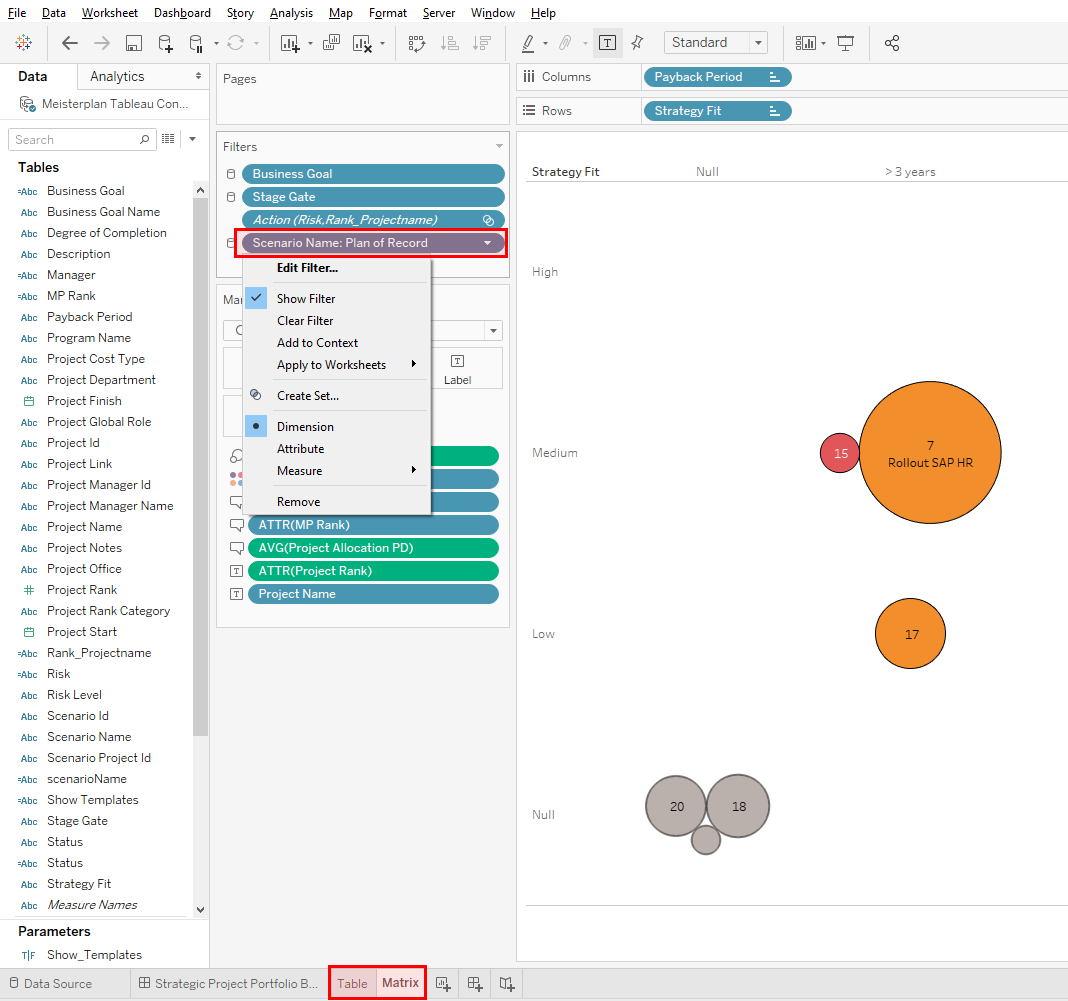Click new dashboard icon in bottom tab bar
The height and width of the screenshot is (1001, 1068).
[x=475, y=983]
